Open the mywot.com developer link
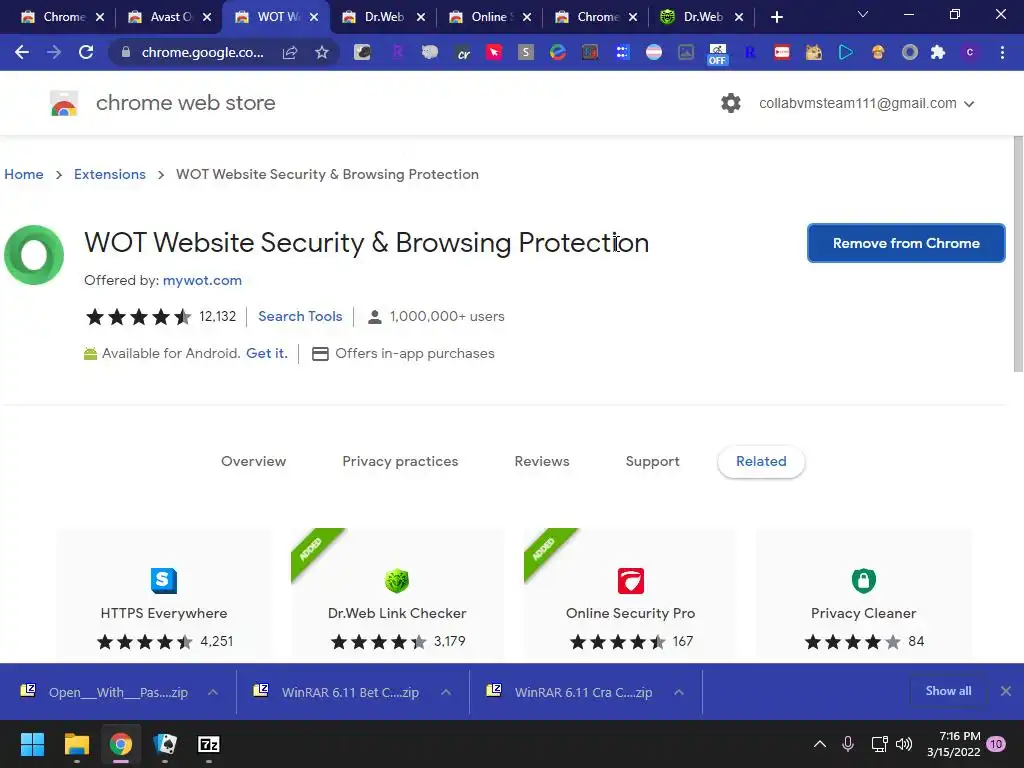The image size is (1024, 768). coord(202,280)
